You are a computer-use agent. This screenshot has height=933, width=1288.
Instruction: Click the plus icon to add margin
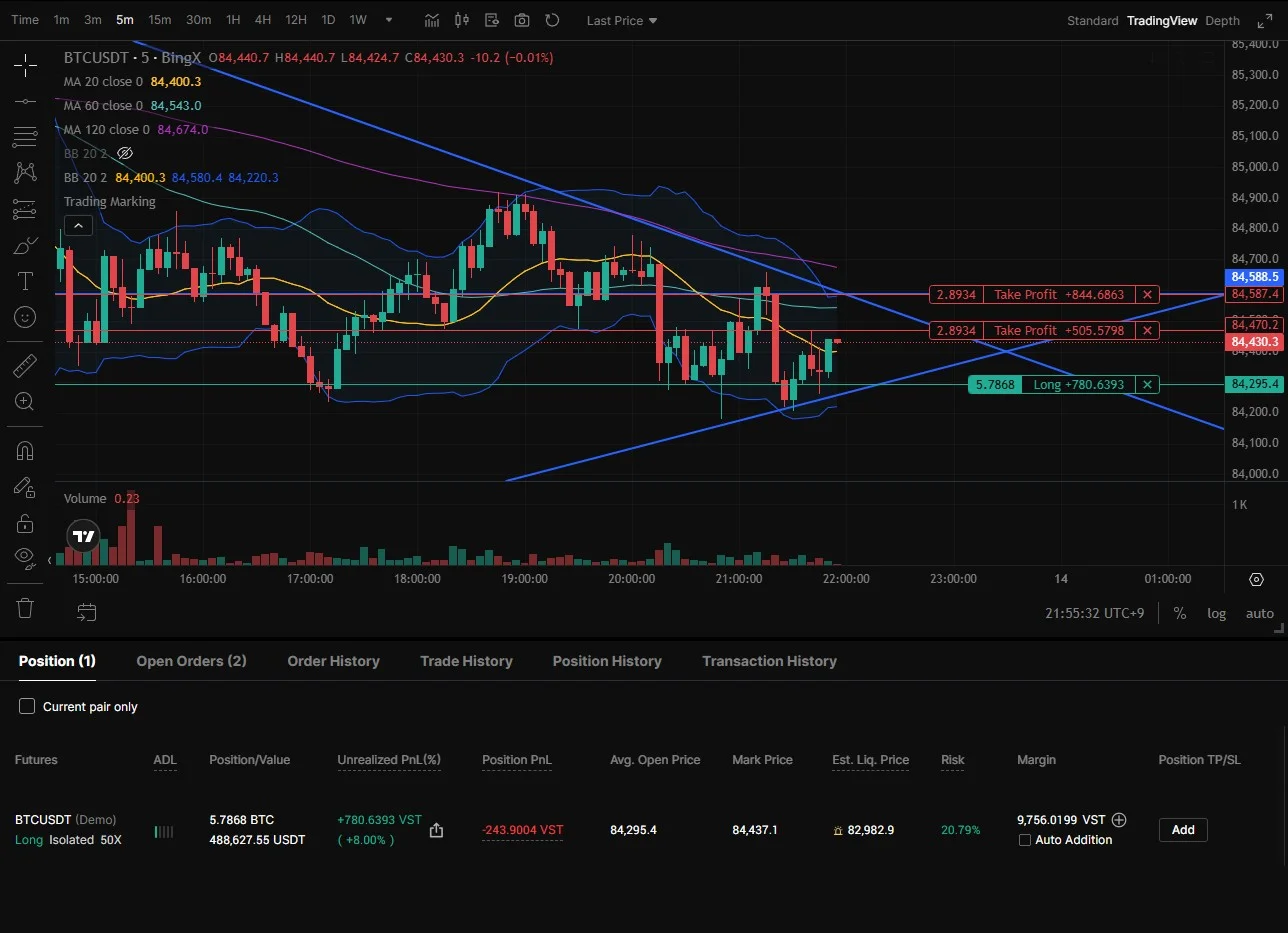click(1119, 820)
